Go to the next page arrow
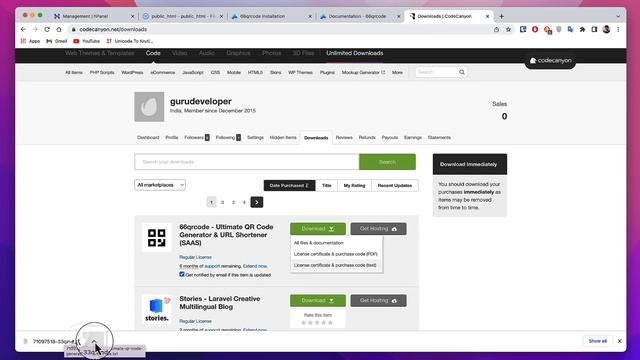The width and height of the screenshot is (640, 360). click(x=257, y=202)
